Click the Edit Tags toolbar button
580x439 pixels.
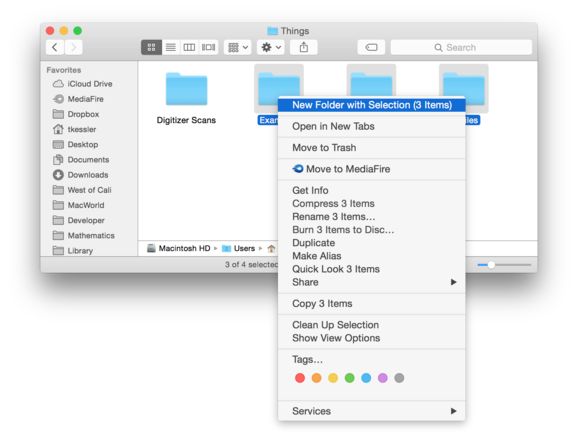point(371,47)
